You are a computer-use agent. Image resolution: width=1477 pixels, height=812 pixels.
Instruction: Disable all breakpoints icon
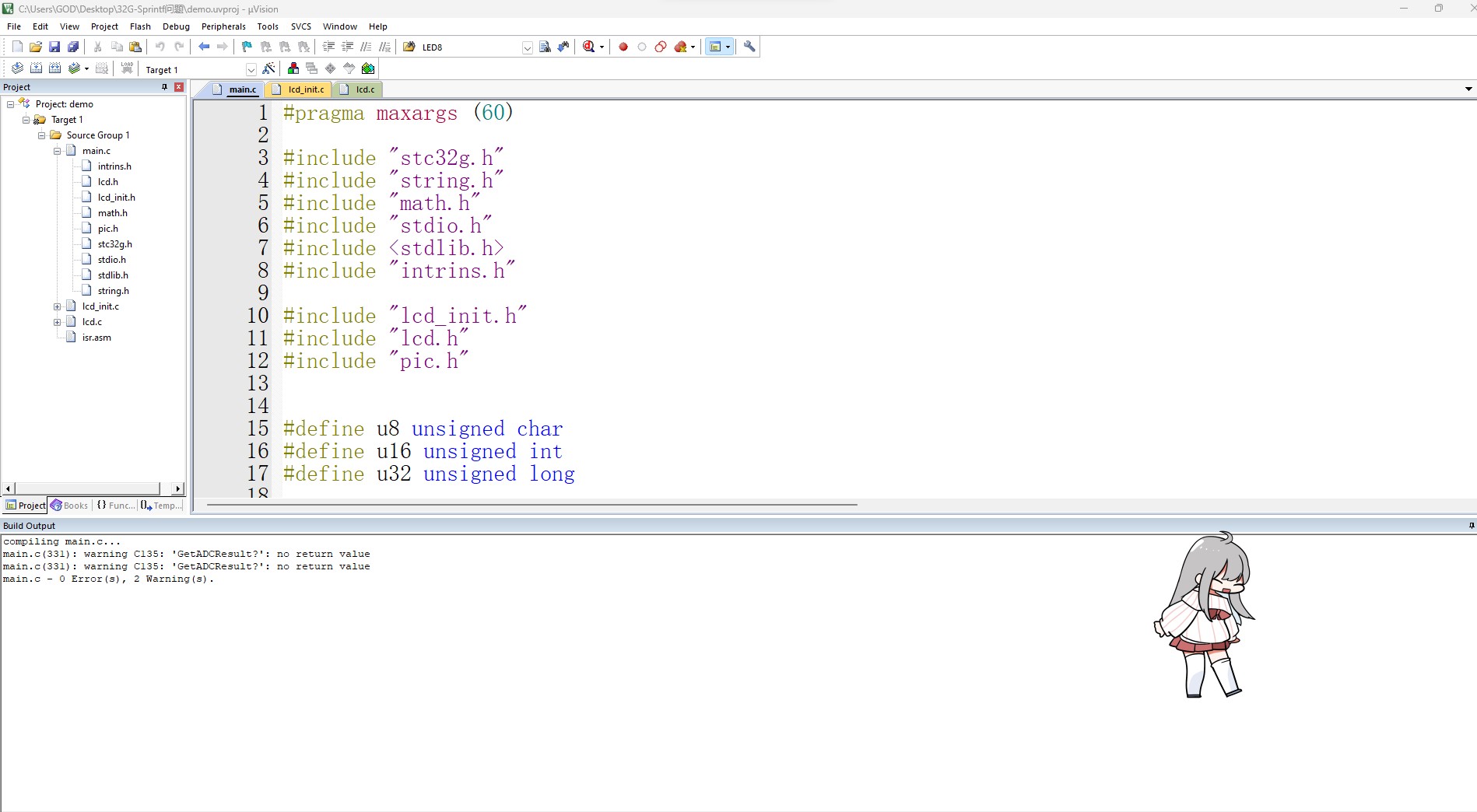(661, 47)
